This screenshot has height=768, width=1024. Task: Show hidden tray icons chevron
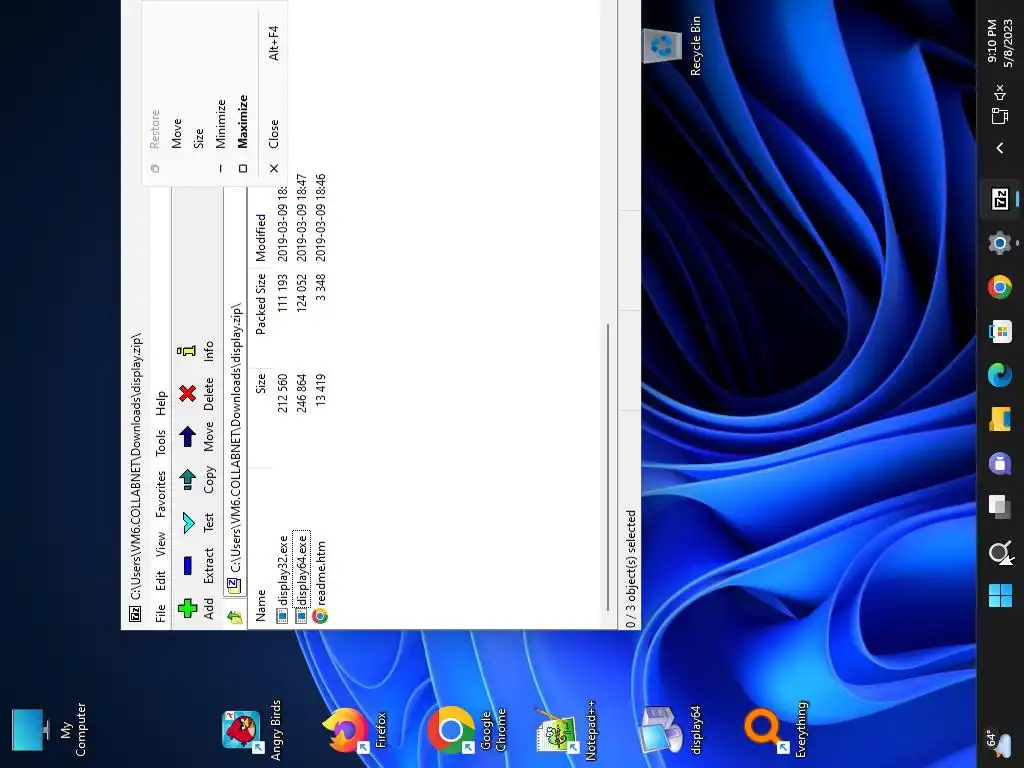pyautogui.click(x=1000, y=148)
